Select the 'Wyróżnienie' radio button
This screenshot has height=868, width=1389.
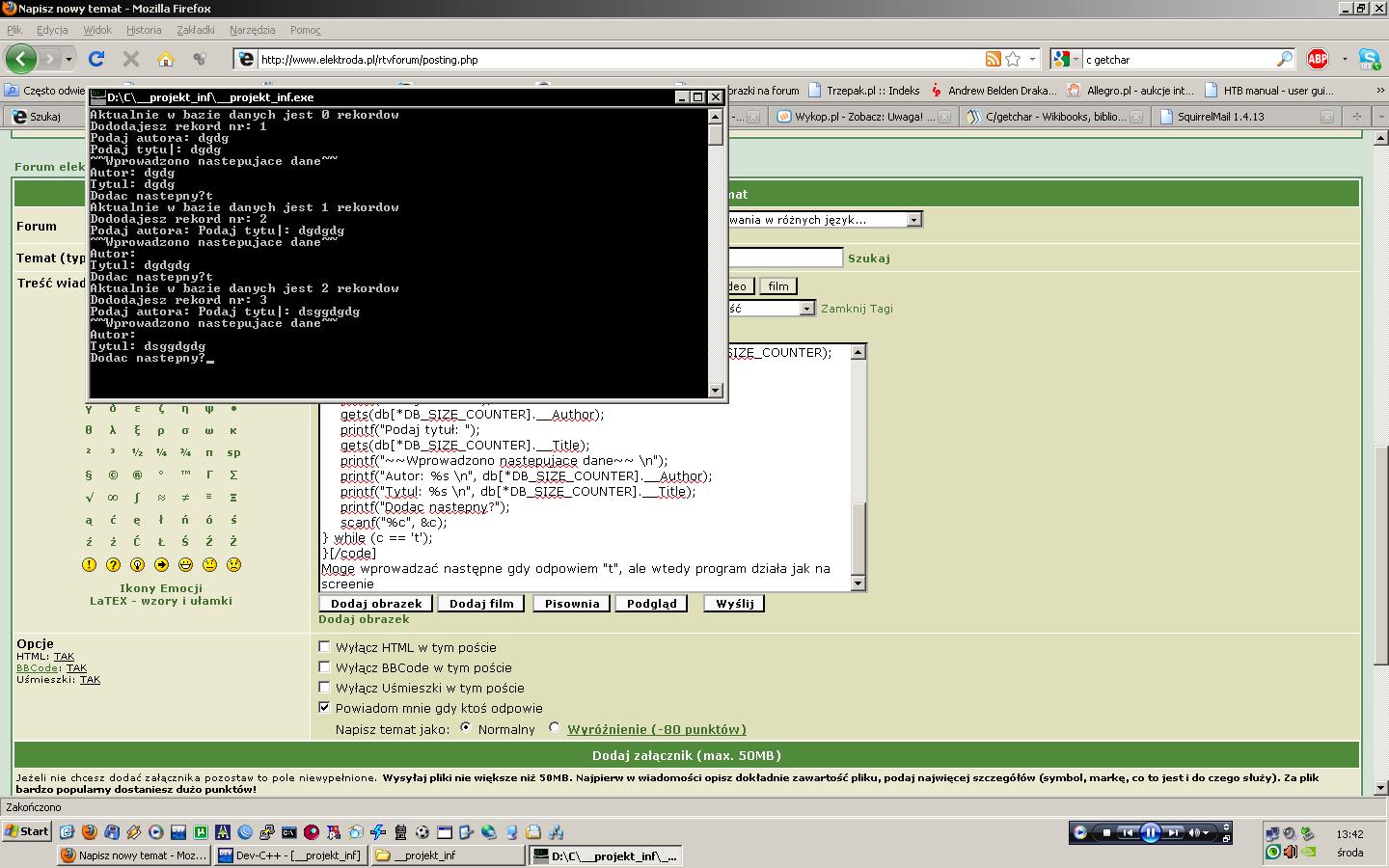pos(555,728)
